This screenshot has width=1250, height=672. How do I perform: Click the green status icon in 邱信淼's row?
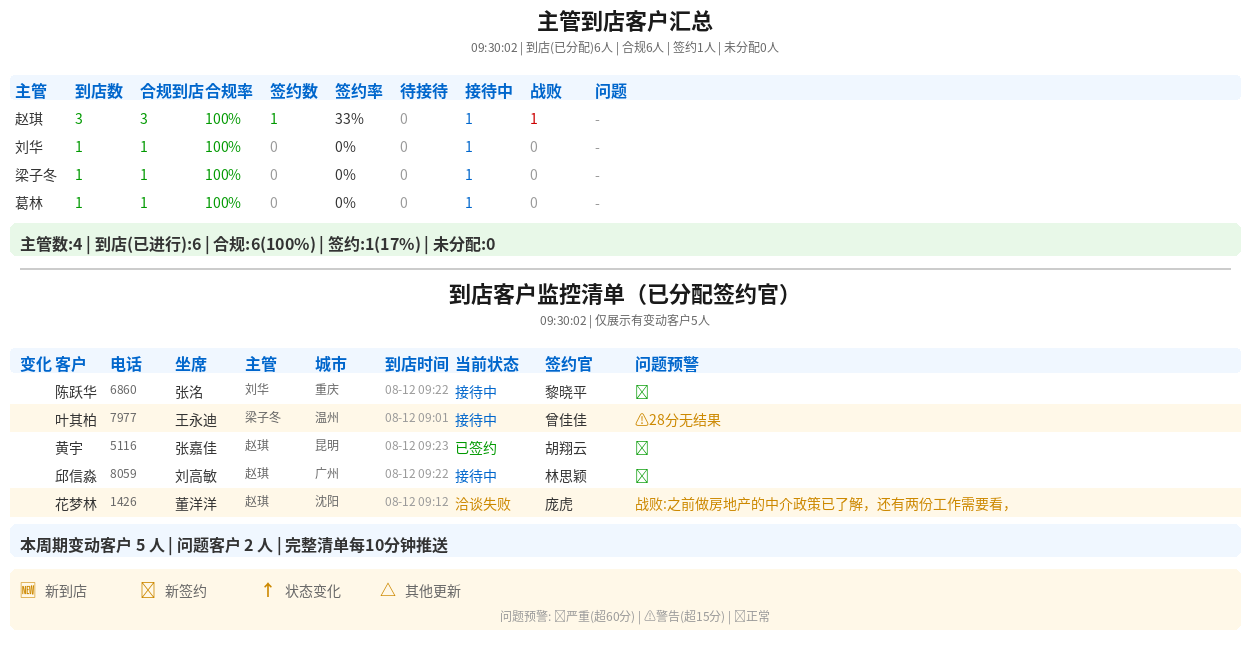(x=642, y=476)
